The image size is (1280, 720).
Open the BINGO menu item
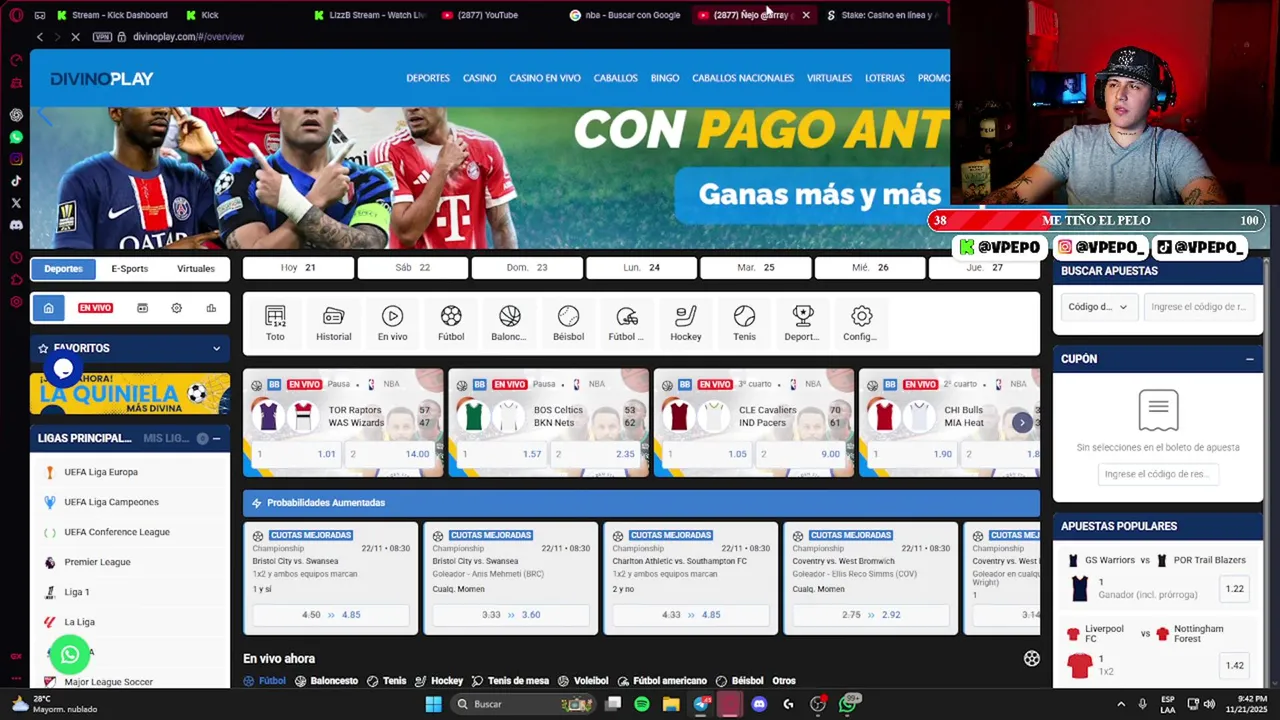[665, 78]
